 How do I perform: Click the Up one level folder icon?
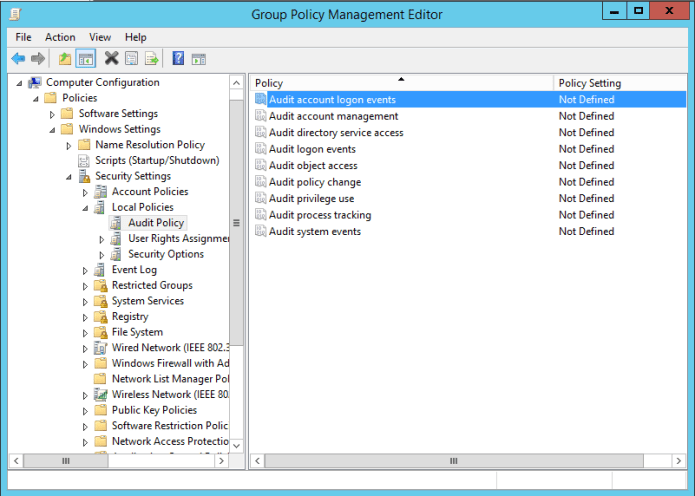tap(66, 59)
